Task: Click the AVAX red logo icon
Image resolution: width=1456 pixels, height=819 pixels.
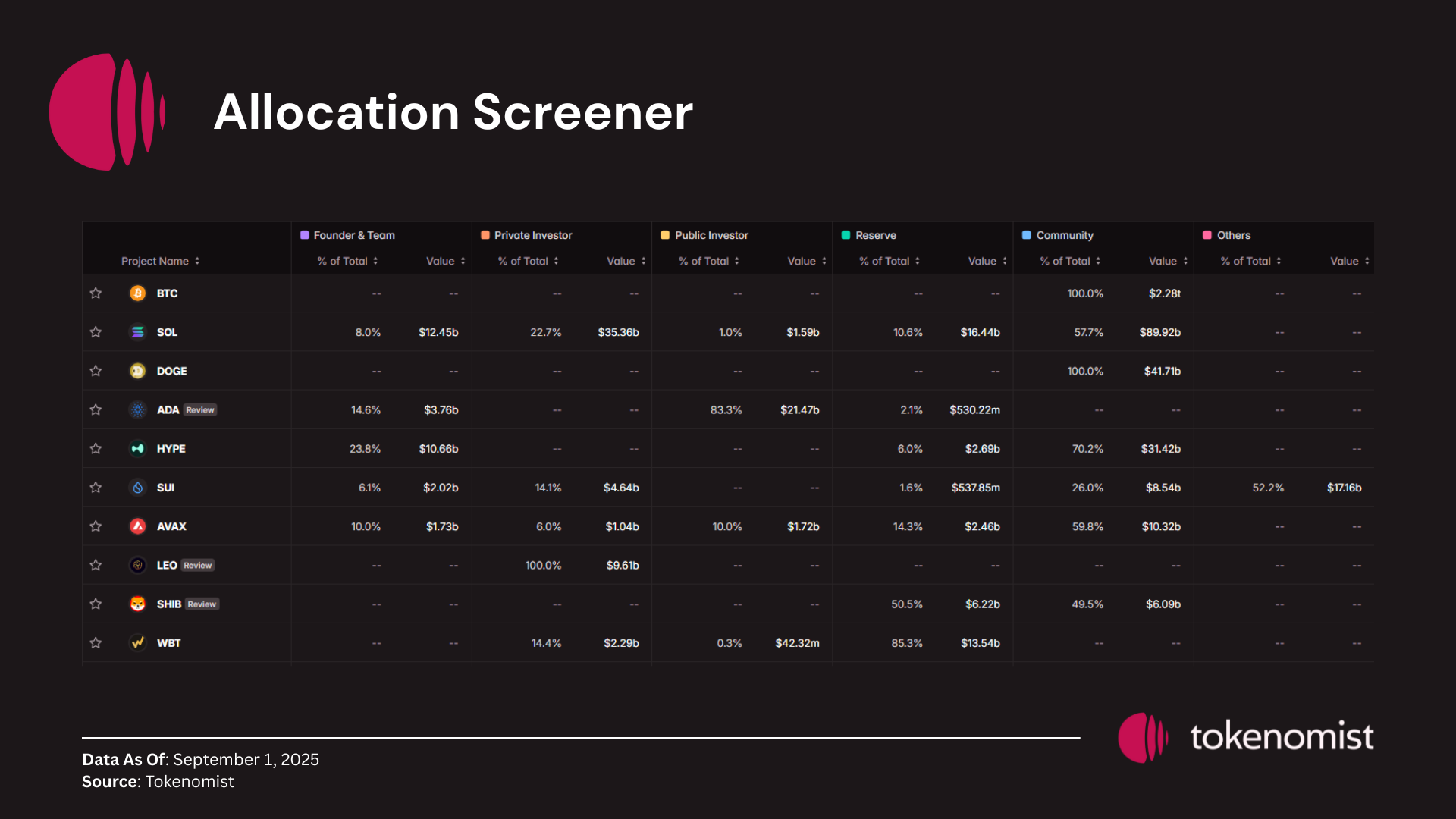Action: (x=137, y=526)
